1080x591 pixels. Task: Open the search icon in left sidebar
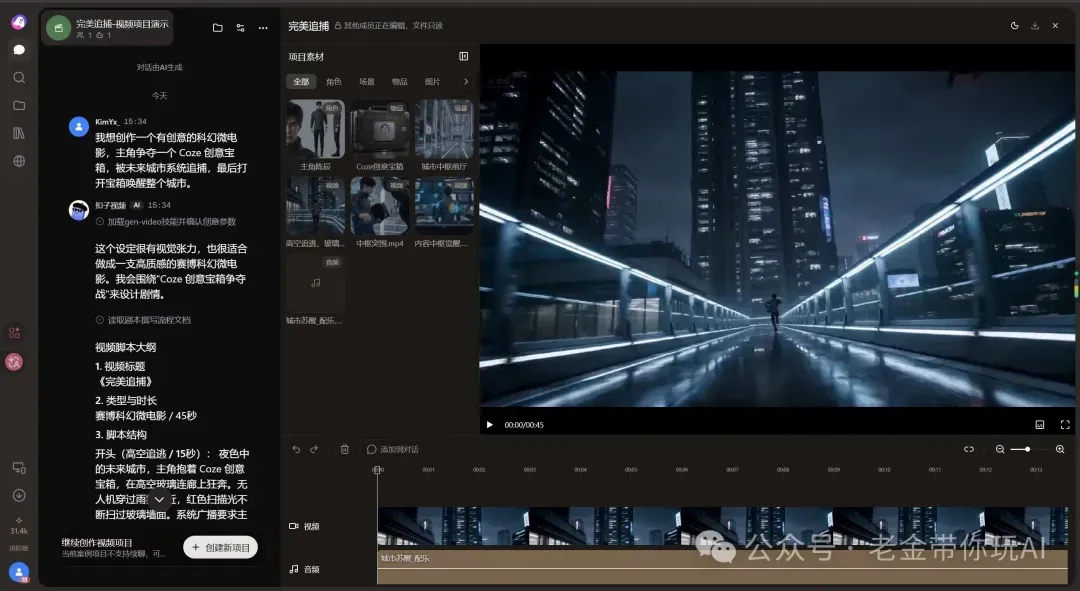tap(19, 77)
